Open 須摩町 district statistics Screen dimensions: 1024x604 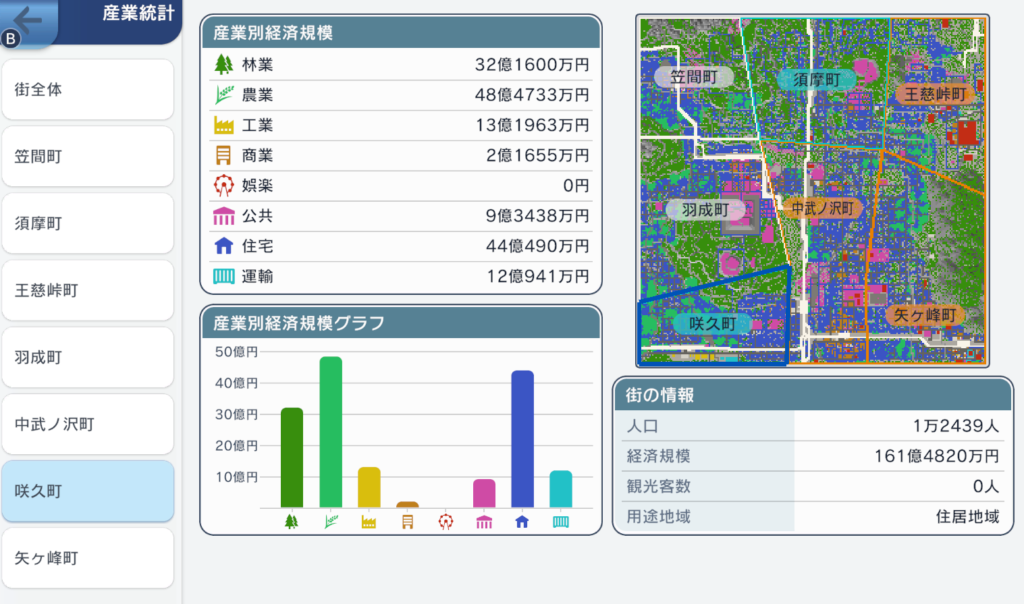[88, 223]
